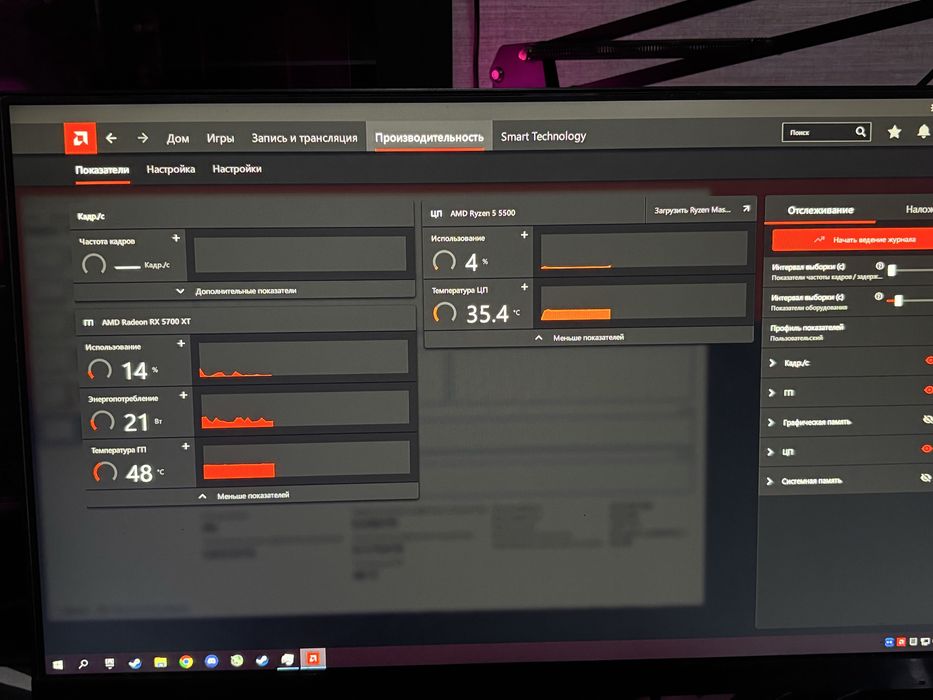Open File Explorer from taskbar
This screenshot has height=700, width=933.
[x=160, y=662]
